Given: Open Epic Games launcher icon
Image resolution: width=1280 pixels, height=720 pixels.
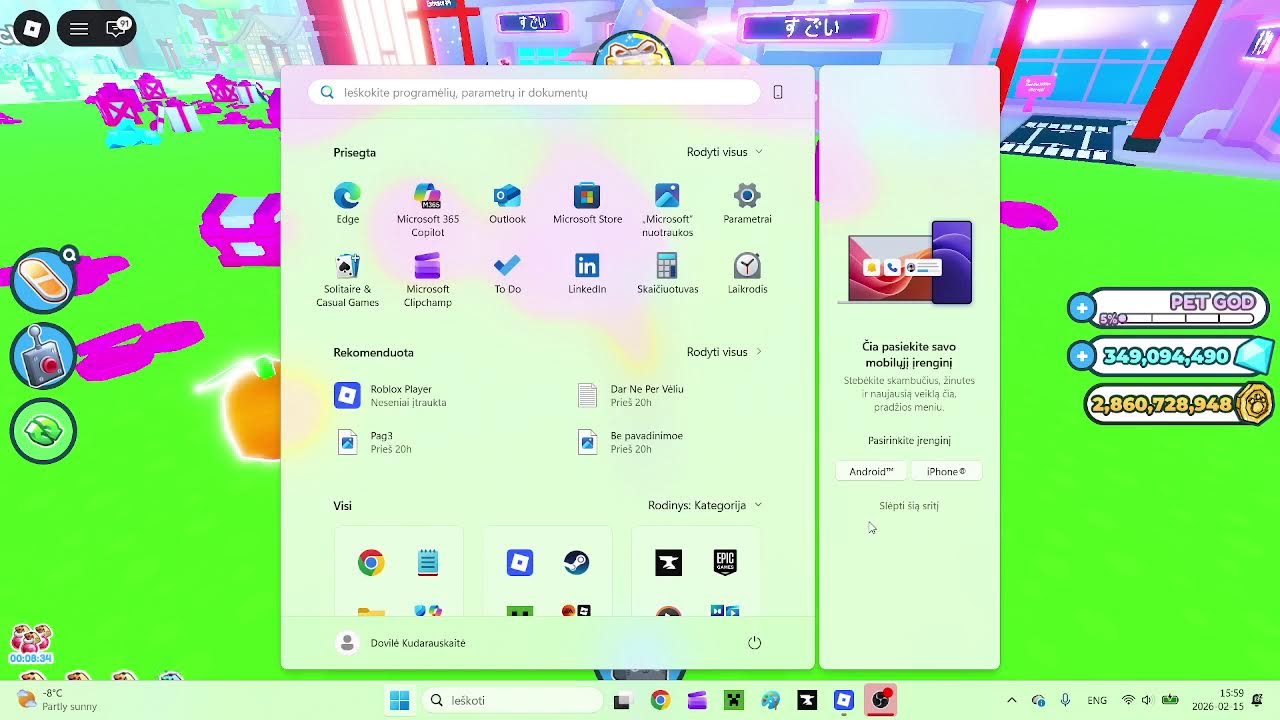Looking at the screenshot, I should click(x=725, y=563).
